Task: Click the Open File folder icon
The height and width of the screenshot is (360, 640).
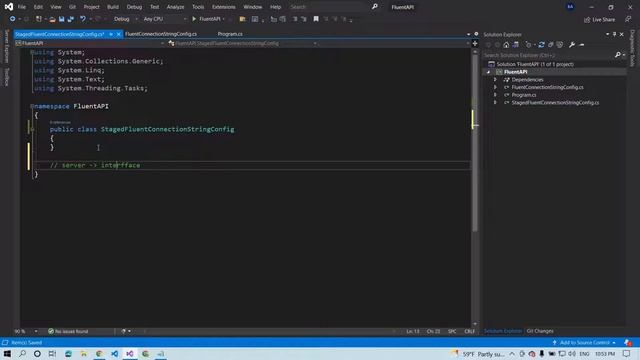Action: click(x=52, y=19)
